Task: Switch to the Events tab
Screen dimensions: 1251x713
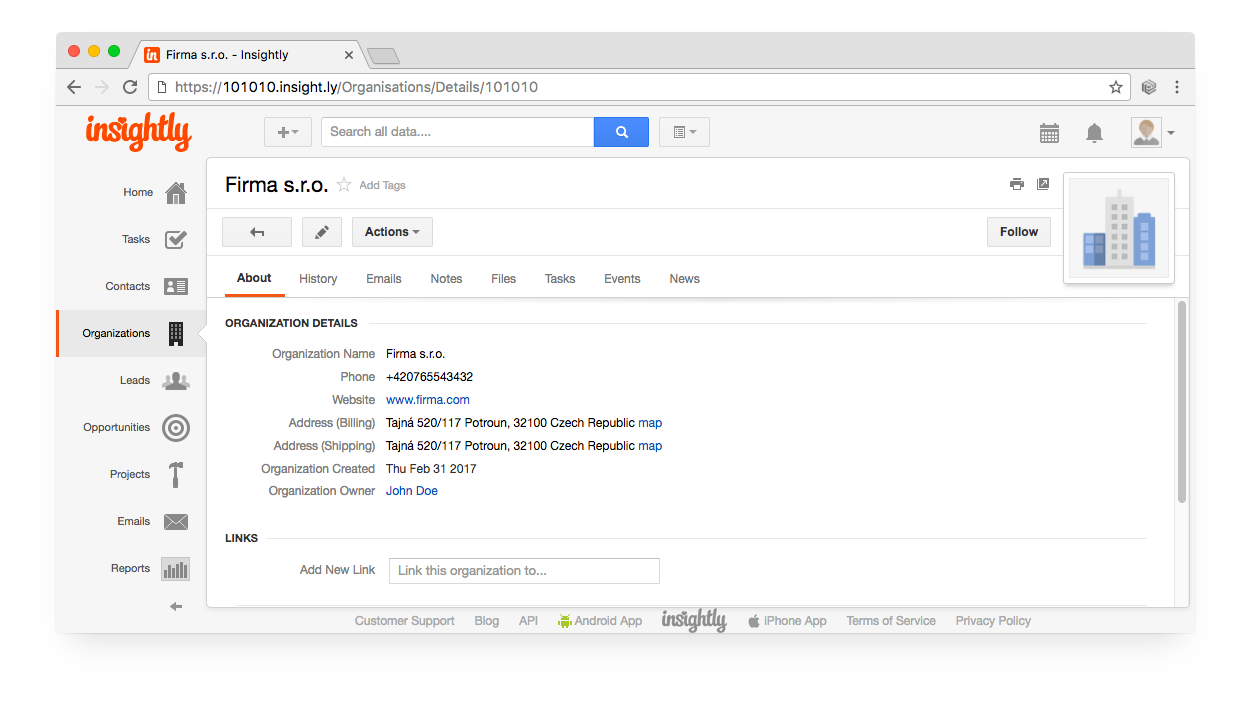Action: pyautogui.click(x=622, y=279)
